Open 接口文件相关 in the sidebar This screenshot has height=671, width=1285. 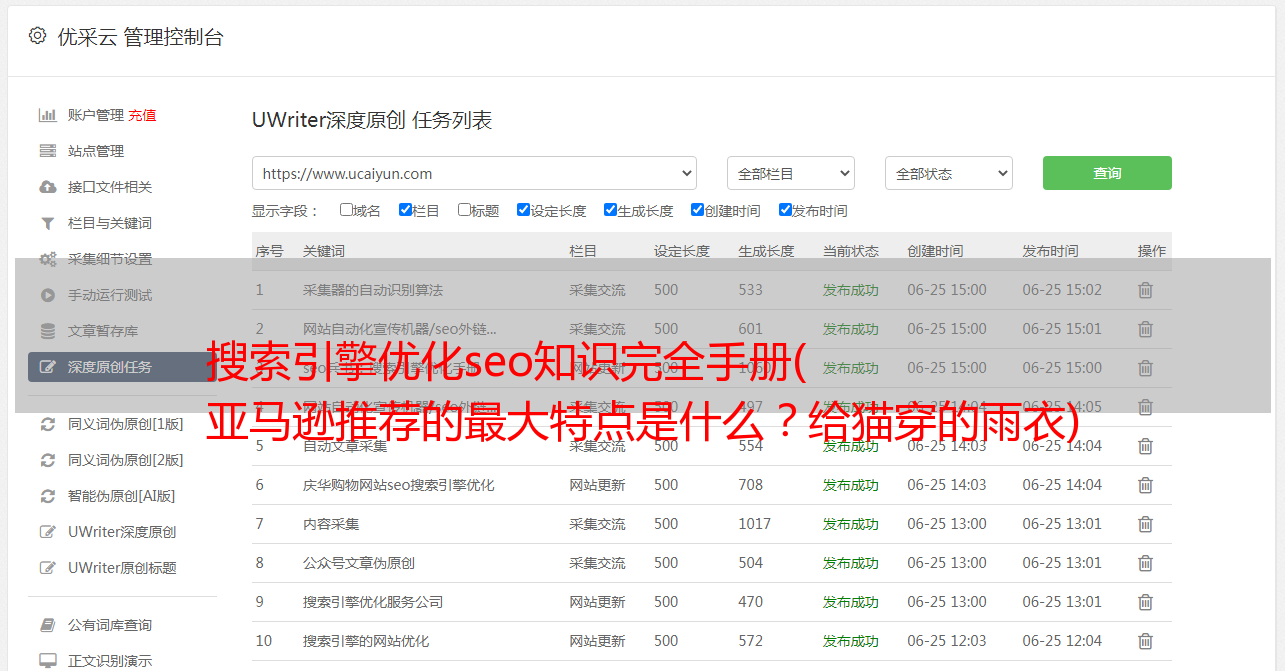point(110,187)
